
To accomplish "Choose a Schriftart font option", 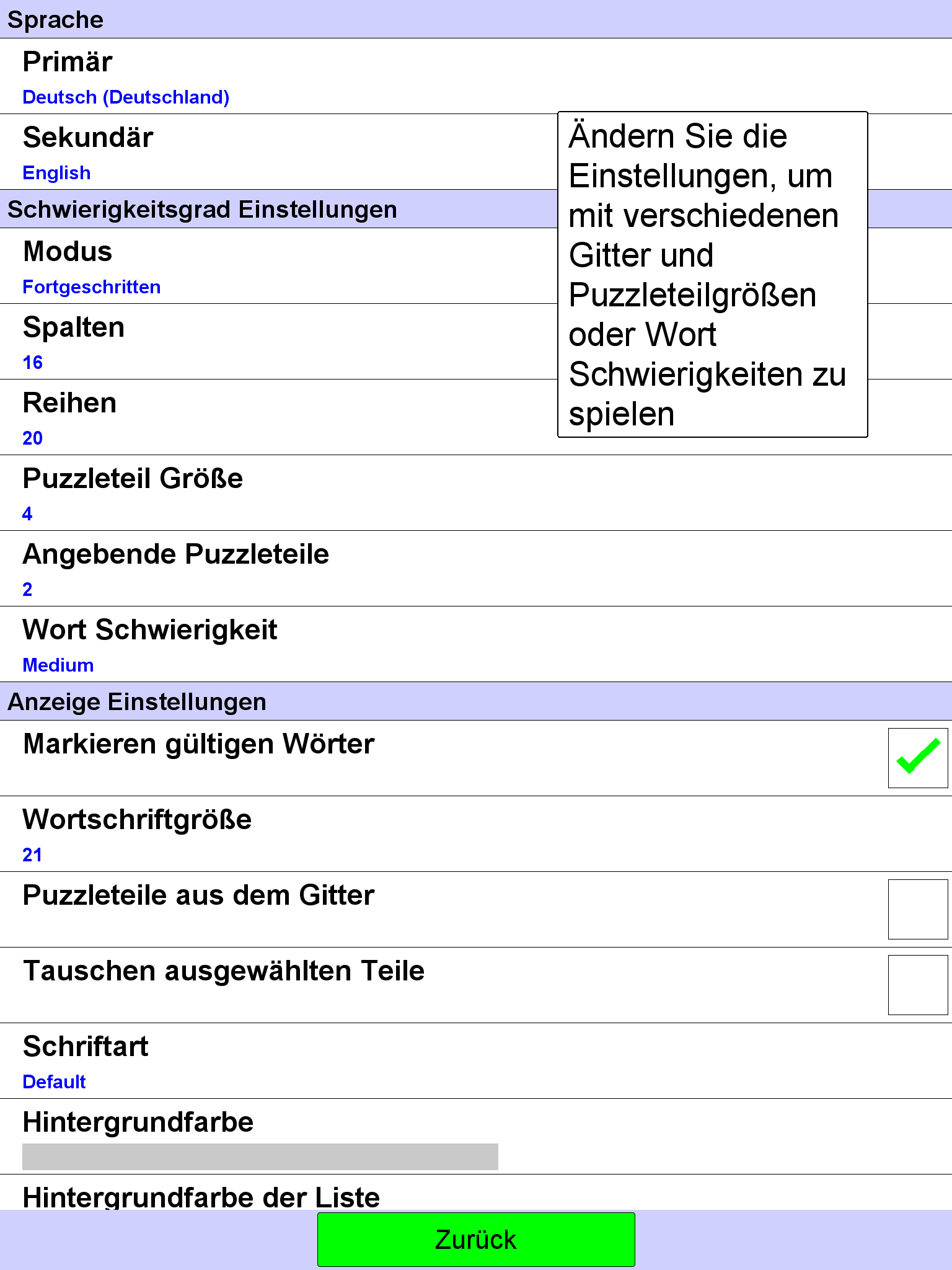I will coord(476,1061).
